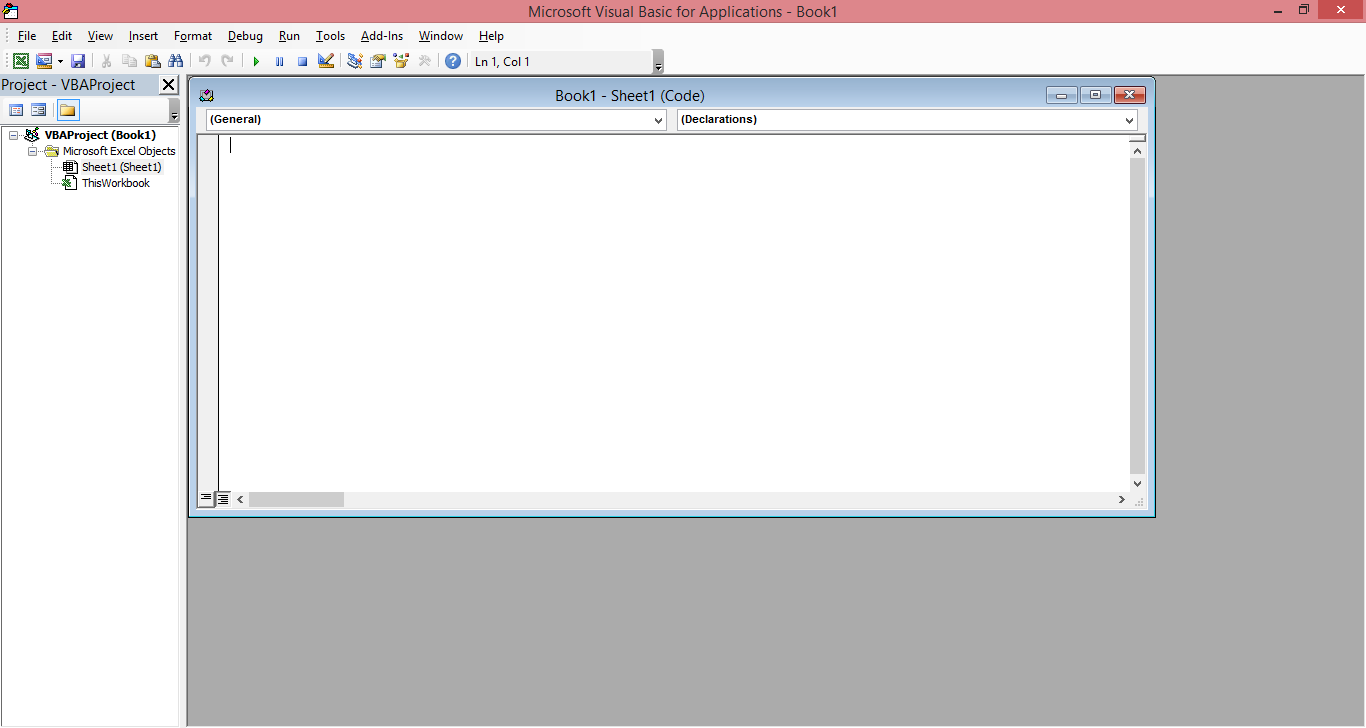
Task: Open the Add-Ins menu
Action: (381, 36)
